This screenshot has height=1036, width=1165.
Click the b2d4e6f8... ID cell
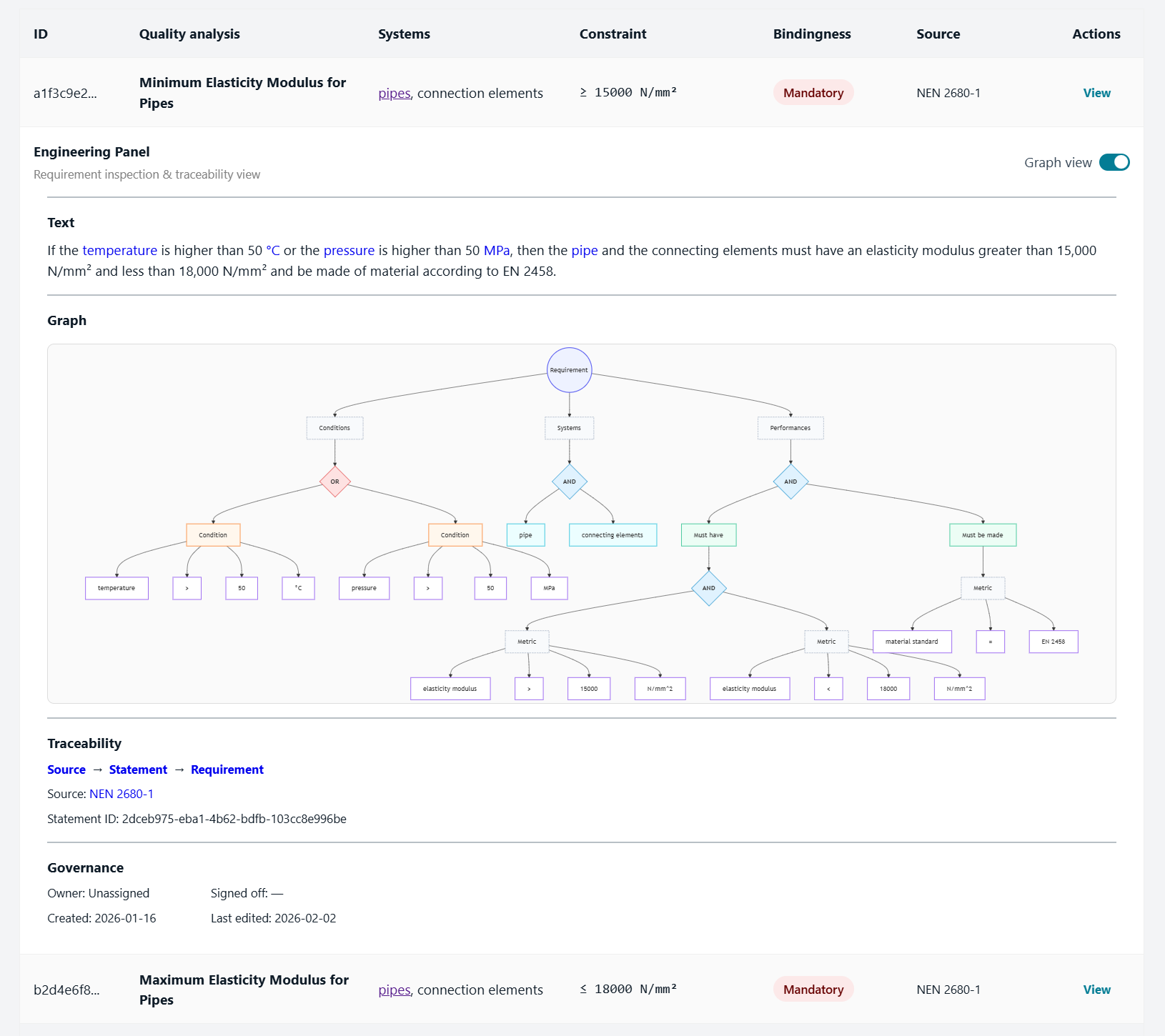tap(66, 990)
